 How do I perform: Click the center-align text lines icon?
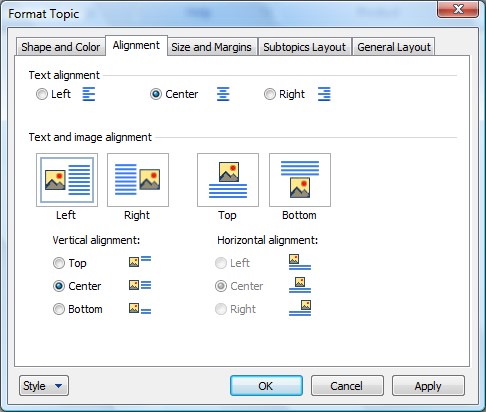[223, 94]
